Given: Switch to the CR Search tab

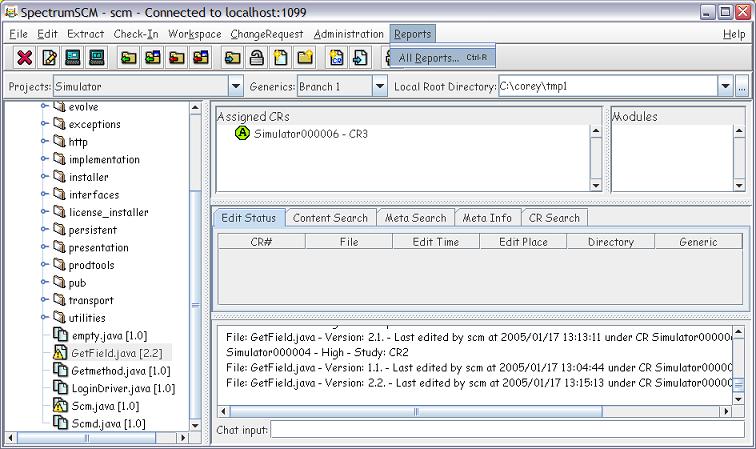Looking at the screenshot, I should (x=554, y=218).
